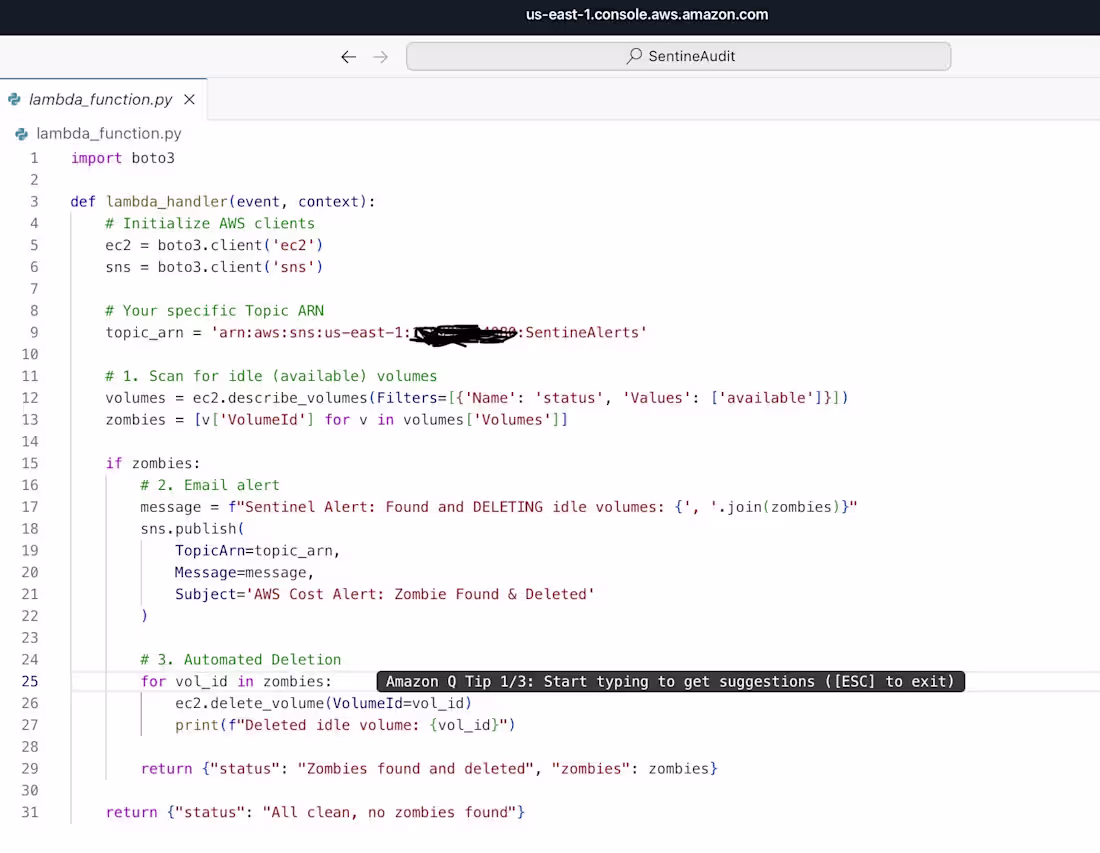Click the '# Your specific Topic ARN' comment
This screenshot has width=1100, height=853.
(x=215, y=311)
